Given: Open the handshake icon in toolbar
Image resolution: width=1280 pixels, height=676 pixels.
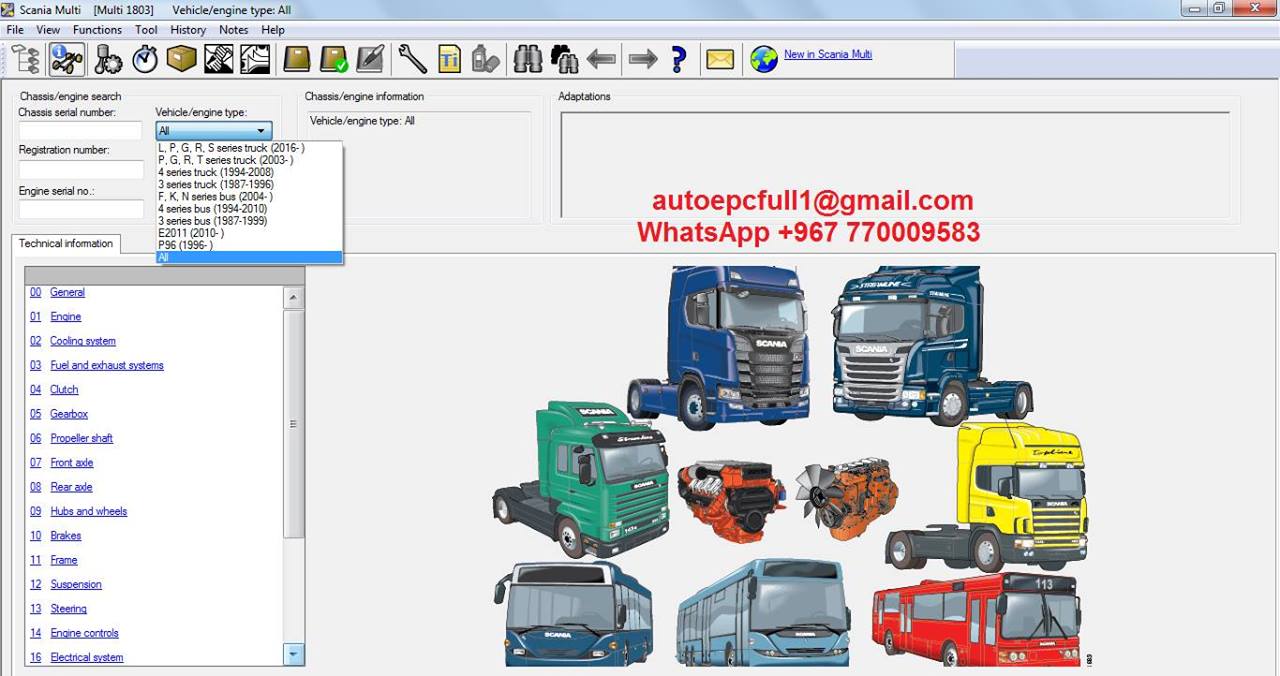Looking at the screenshot, I should click(218, 59).
